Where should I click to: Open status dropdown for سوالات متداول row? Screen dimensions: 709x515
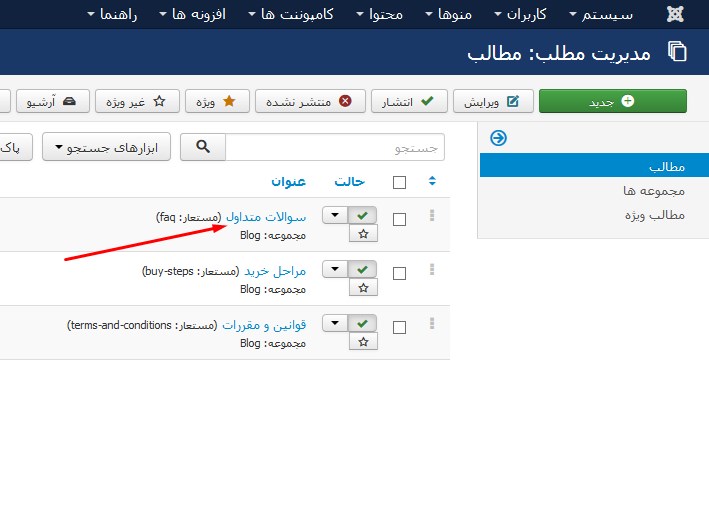click(335, 215)
